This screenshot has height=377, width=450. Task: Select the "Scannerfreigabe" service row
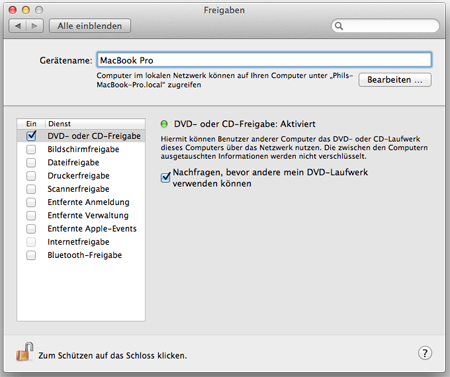(x=81, y=189)
